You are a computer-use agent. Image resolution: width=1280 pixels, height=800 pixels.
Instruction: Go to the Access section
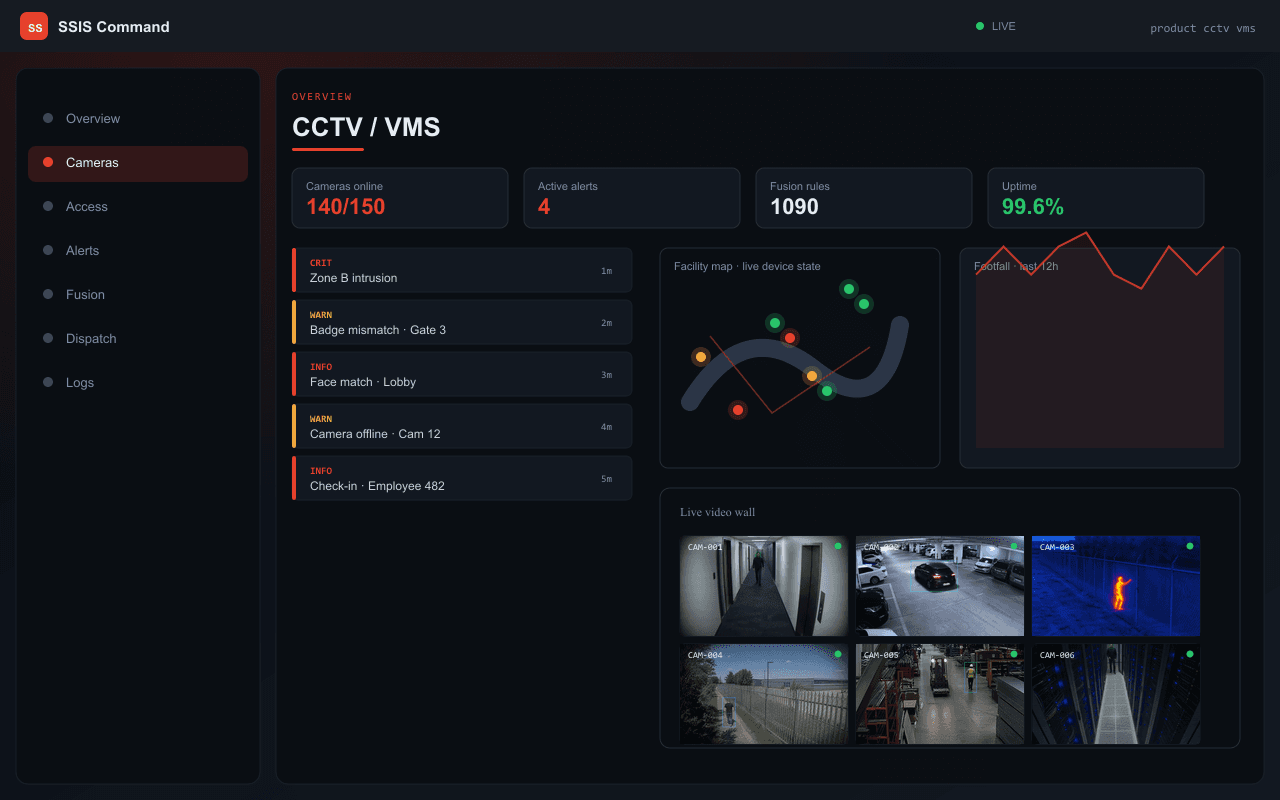point(138,206)
